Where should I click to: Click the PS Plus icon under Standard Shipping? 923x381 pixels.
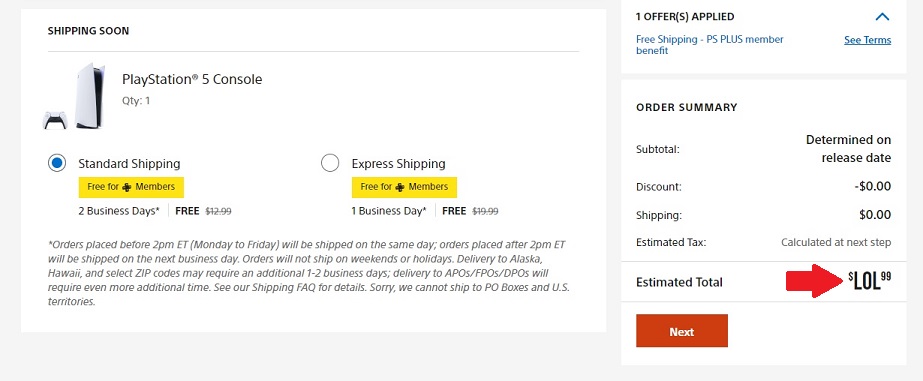[x=127, y=187]
